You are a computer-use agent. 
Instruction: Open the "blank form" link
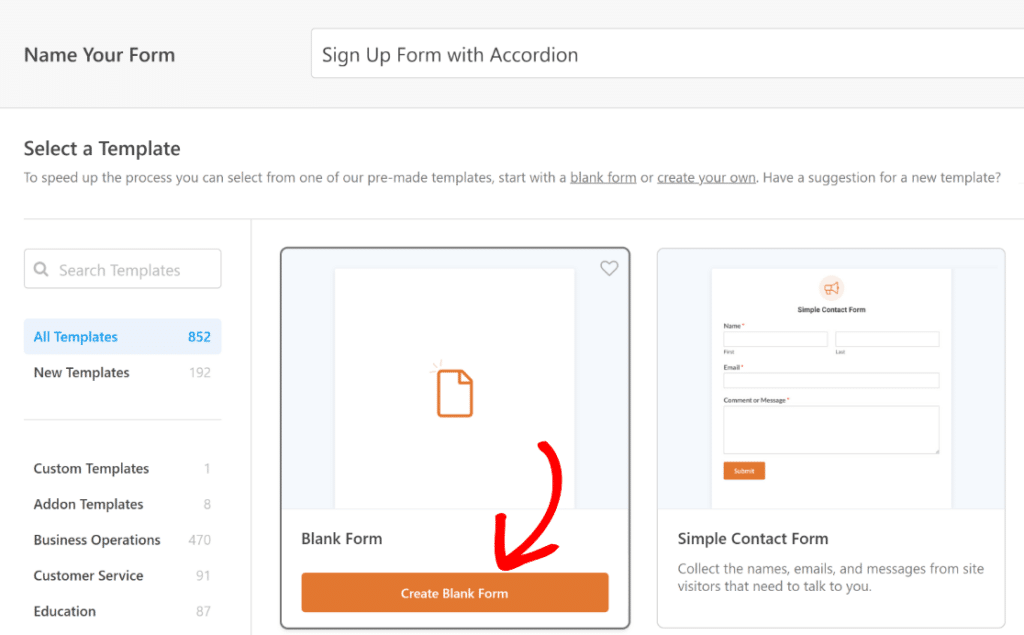(x=603, y=177)
